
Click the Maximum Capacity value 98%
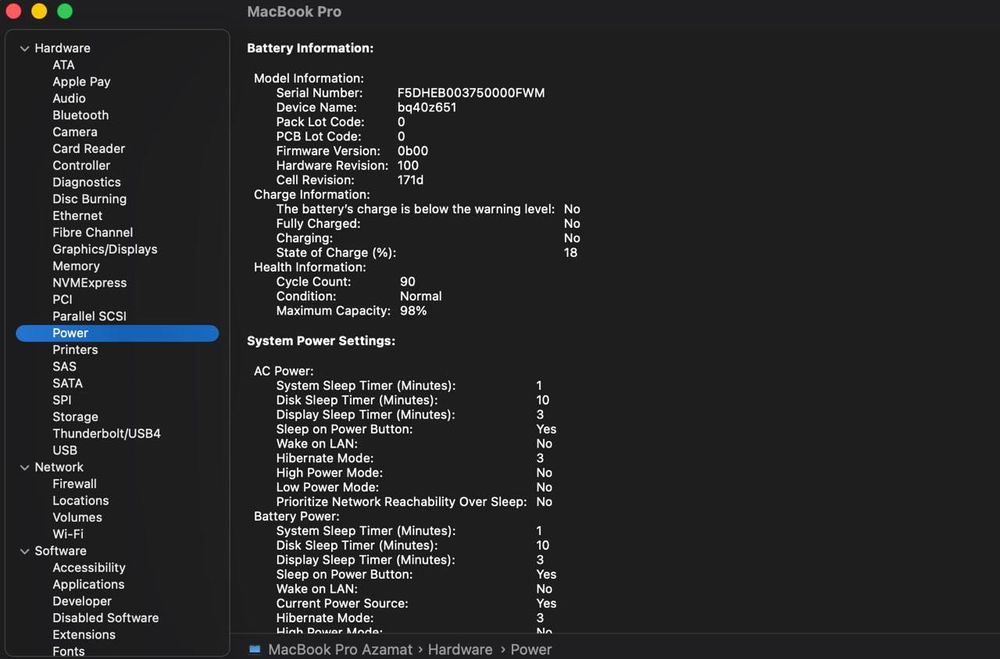tap(413, 311)
